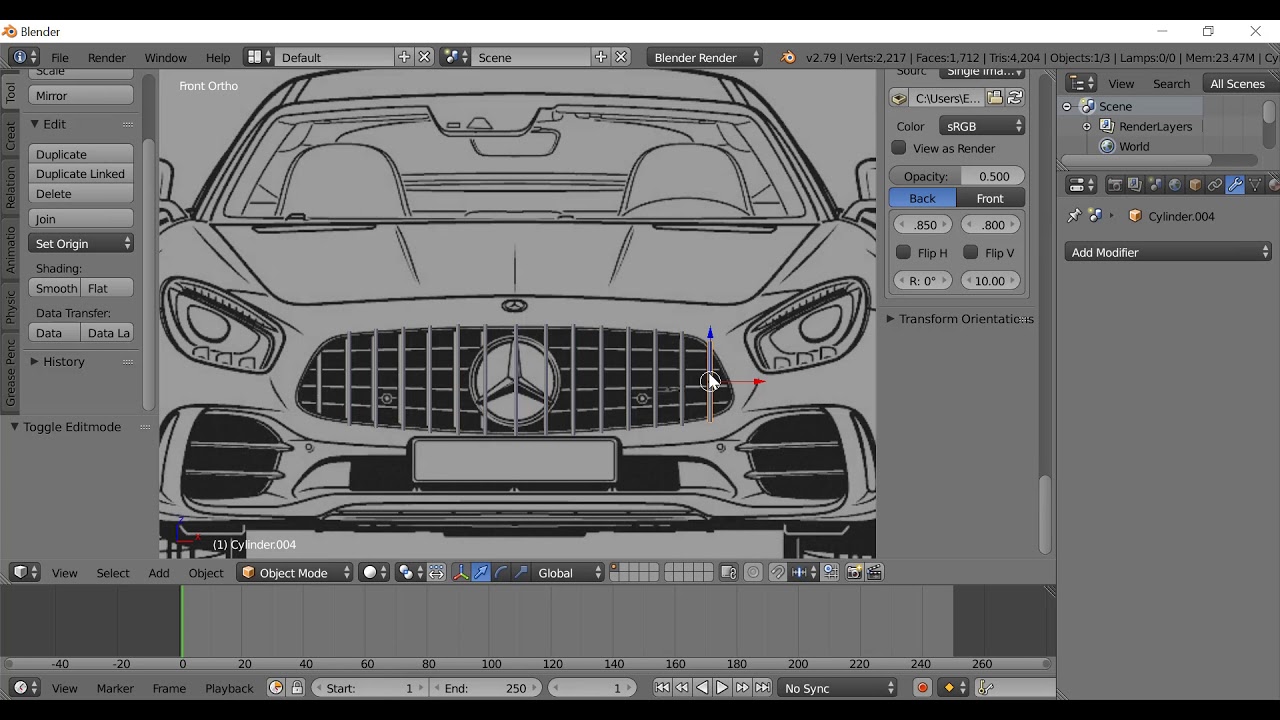Enable the Flip V checkbox

(970, 253)
